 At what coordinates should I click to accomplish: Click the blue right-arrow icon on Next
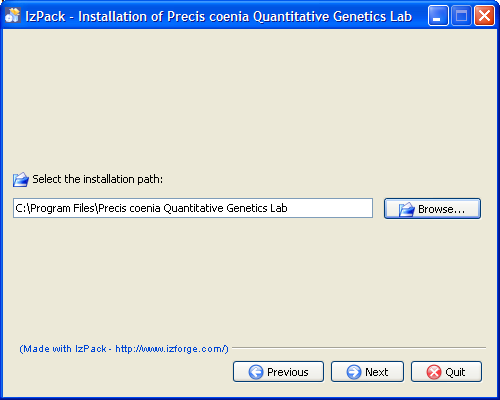(x=354, y=372)
